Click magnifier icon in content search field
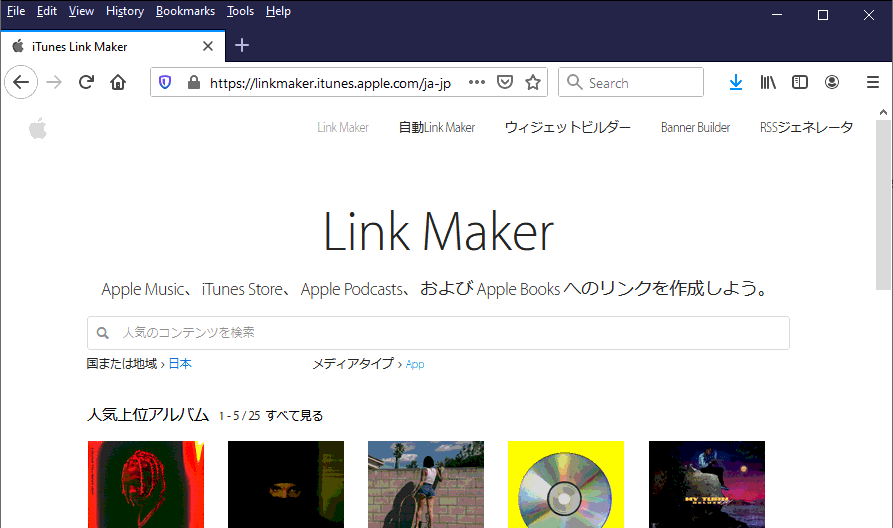 point(103,333)
